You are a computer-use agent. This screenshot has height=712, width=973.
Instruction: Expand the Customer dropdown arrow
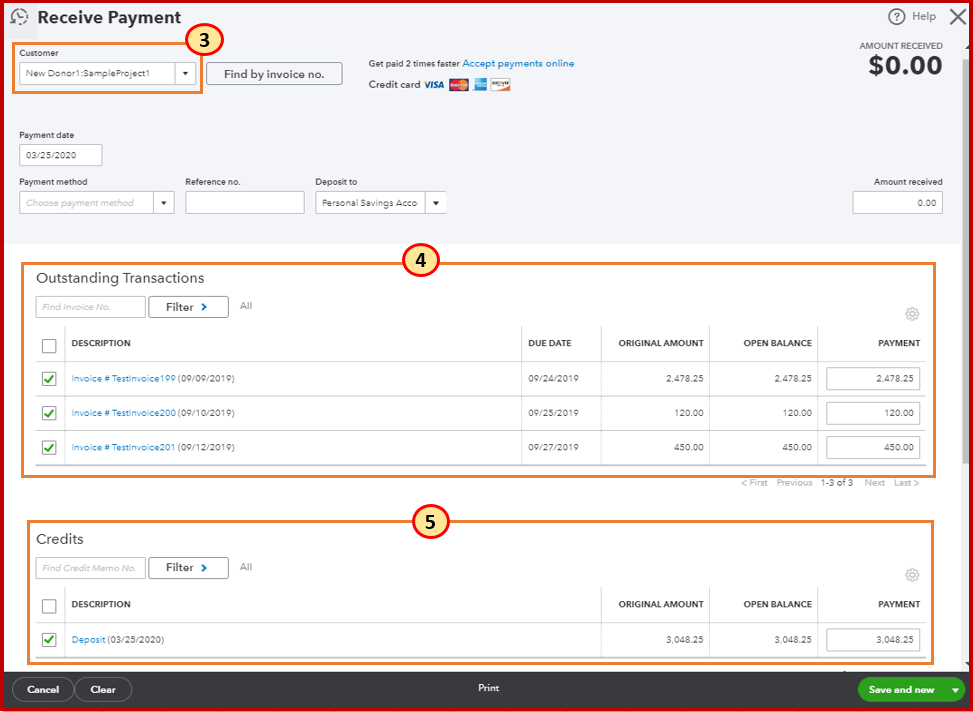click(x=185, y=74)
